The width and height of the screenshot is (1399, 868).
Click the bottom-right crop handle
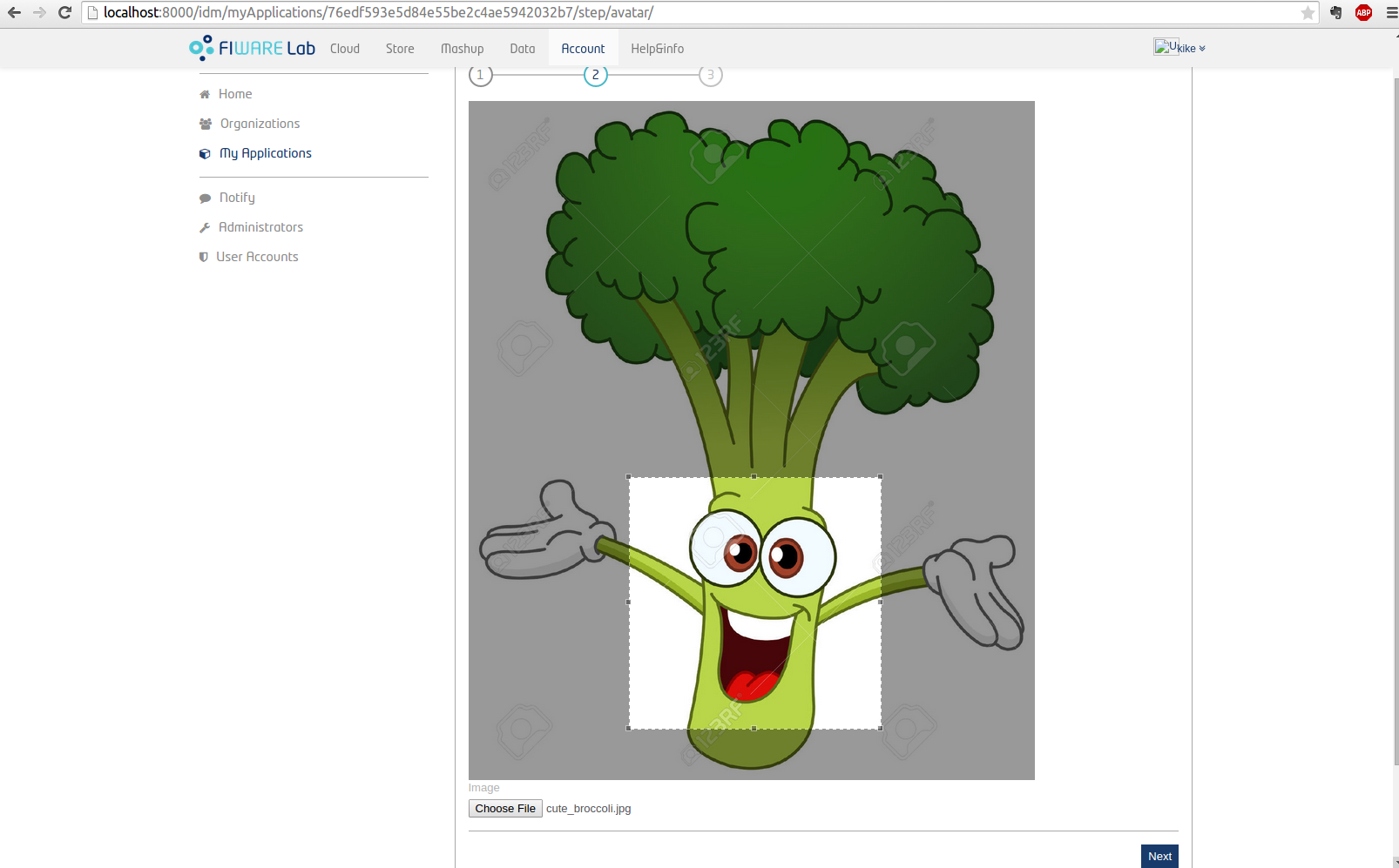click(881, 729)
